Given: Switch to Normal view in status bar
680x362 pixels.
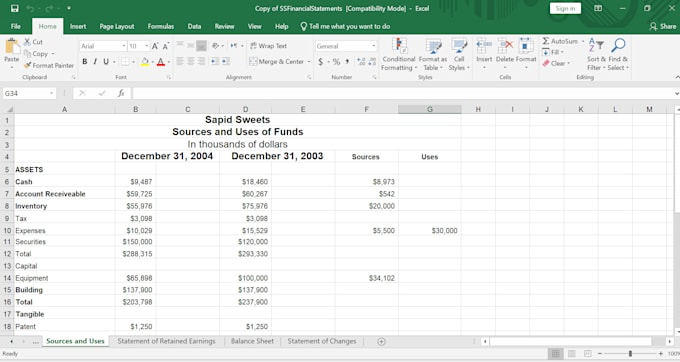Looking at the screenshot, I should pos(555,354).
